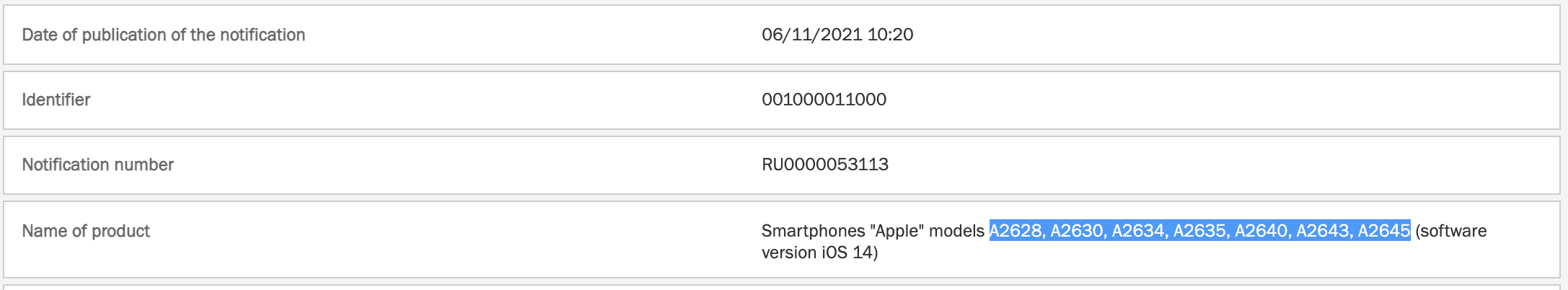The width and height of the screenshot is (1568, 290).
Task: Click the "Date of publication of the notification" label
Action: point(163,35)
